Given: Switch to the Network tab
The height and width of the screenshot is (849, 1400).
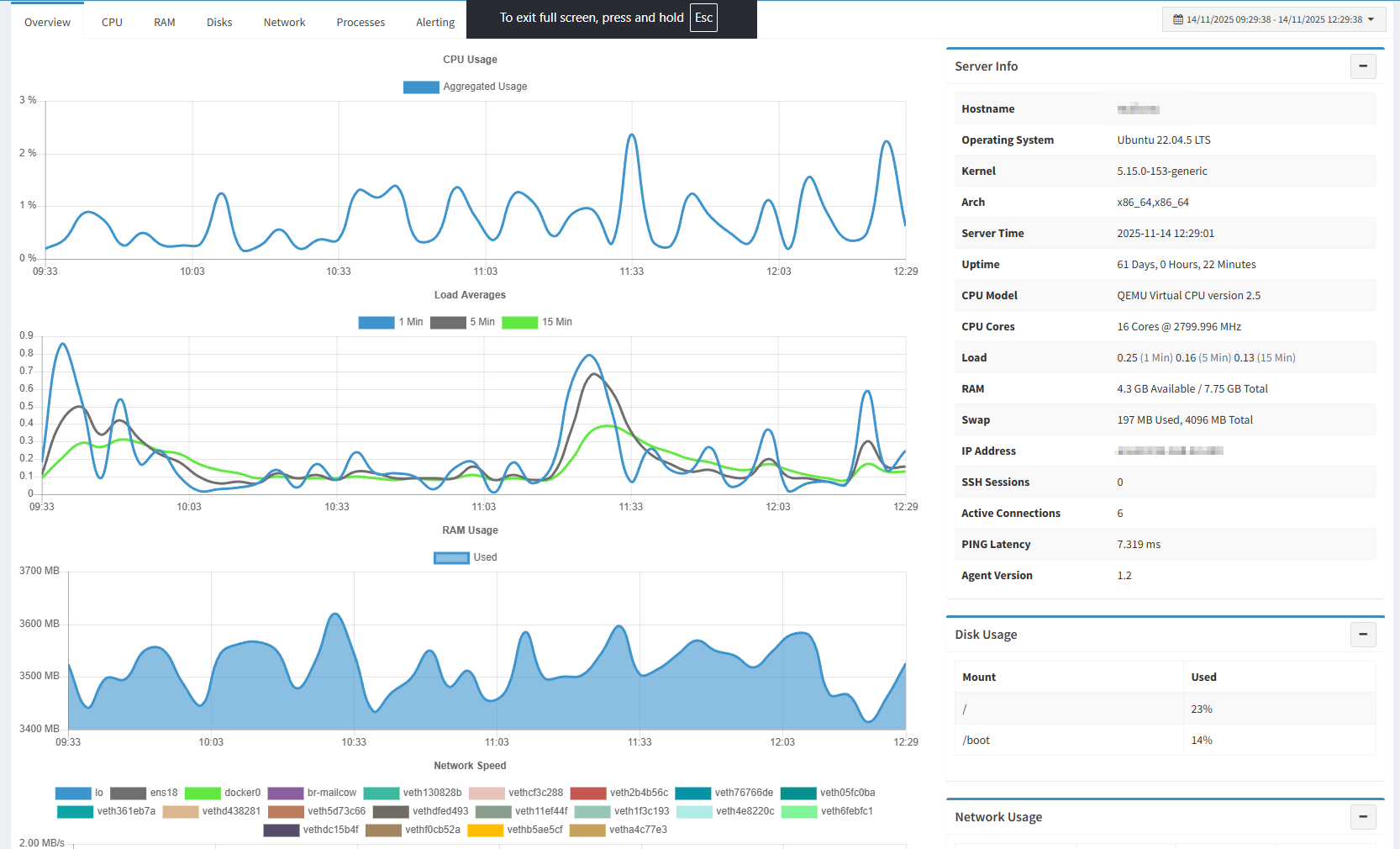Looking at the screenshot, I should [284, 22].
